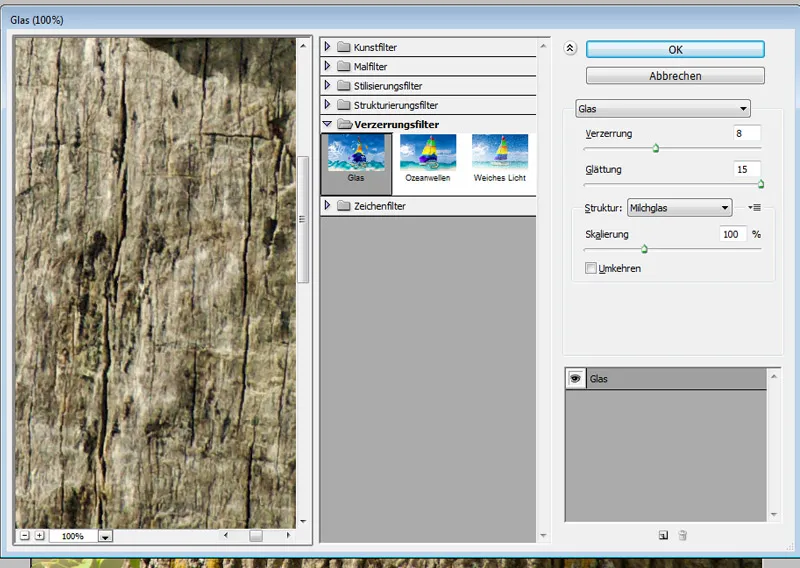
Task: Select the Weiches Licht filter thumbnail
Action: pos(500,159)
